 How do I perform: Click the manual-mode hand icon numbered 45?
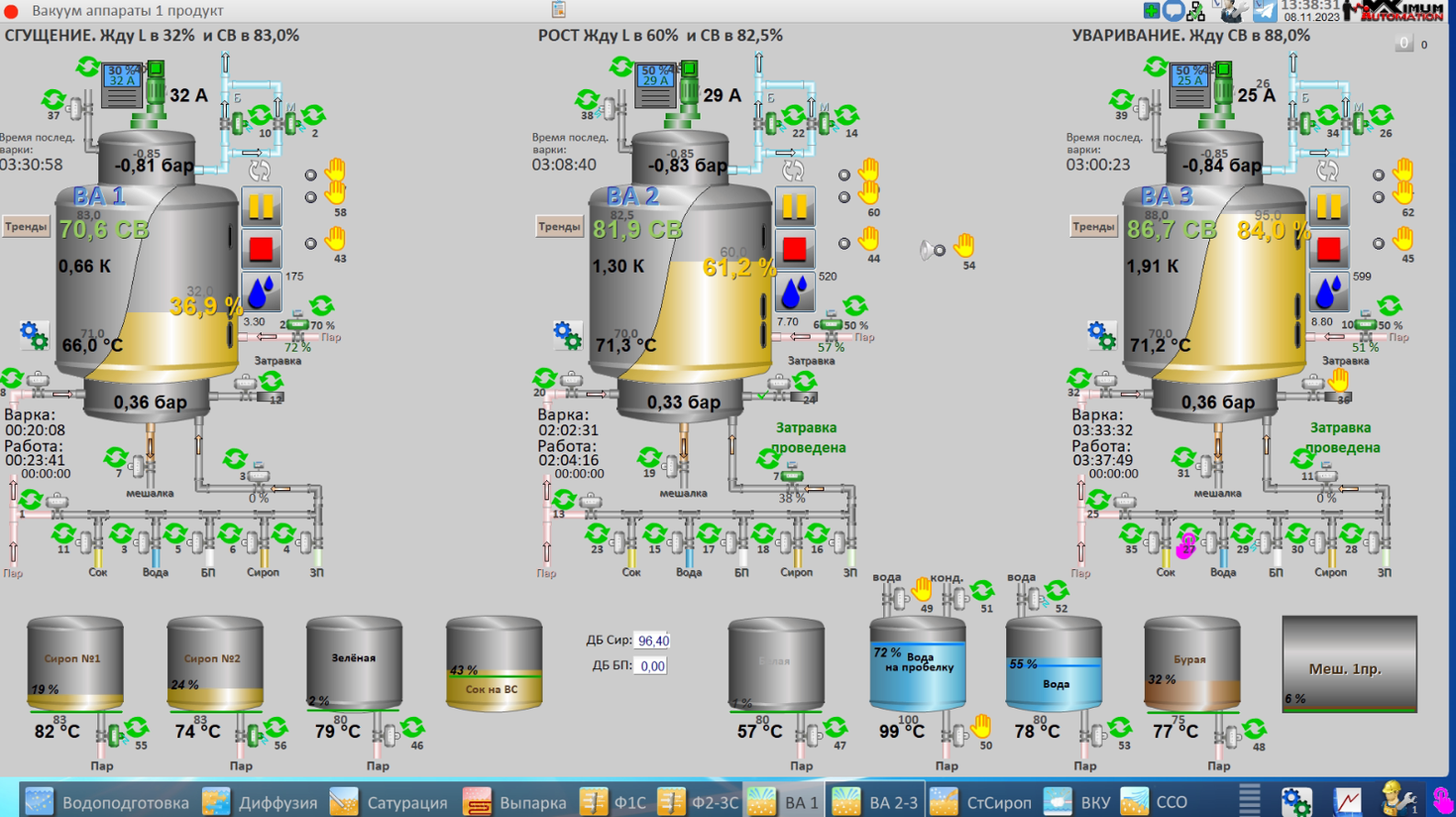point(1404,240)
